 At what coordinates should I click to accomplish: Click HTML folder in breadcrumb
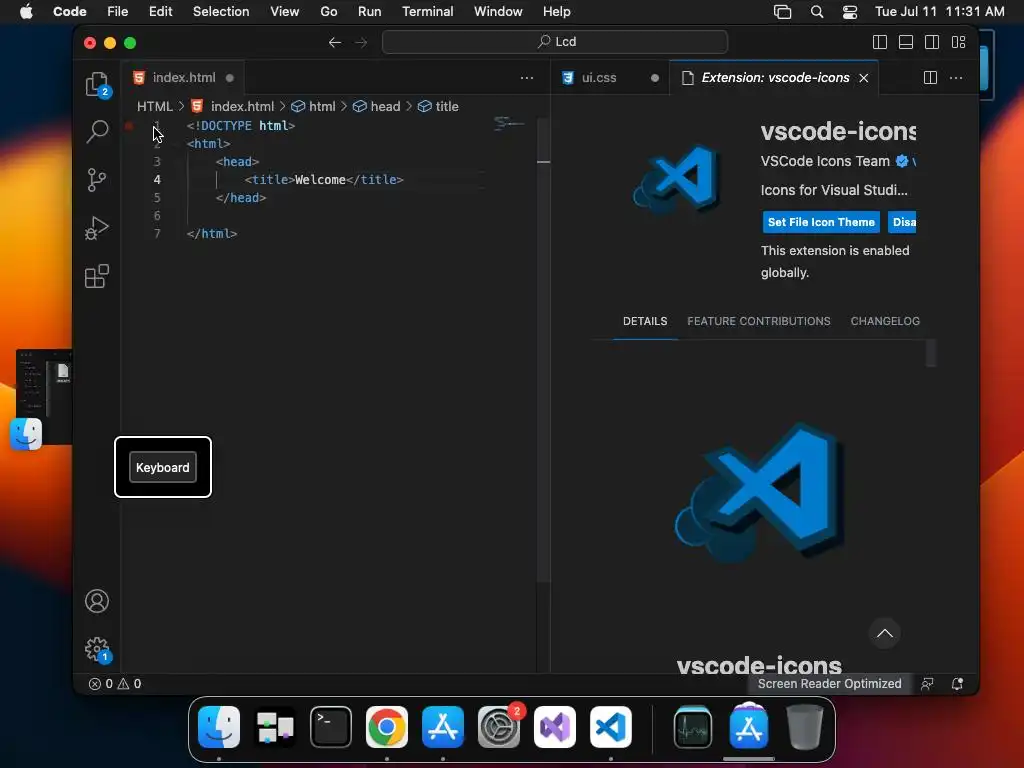155,106
